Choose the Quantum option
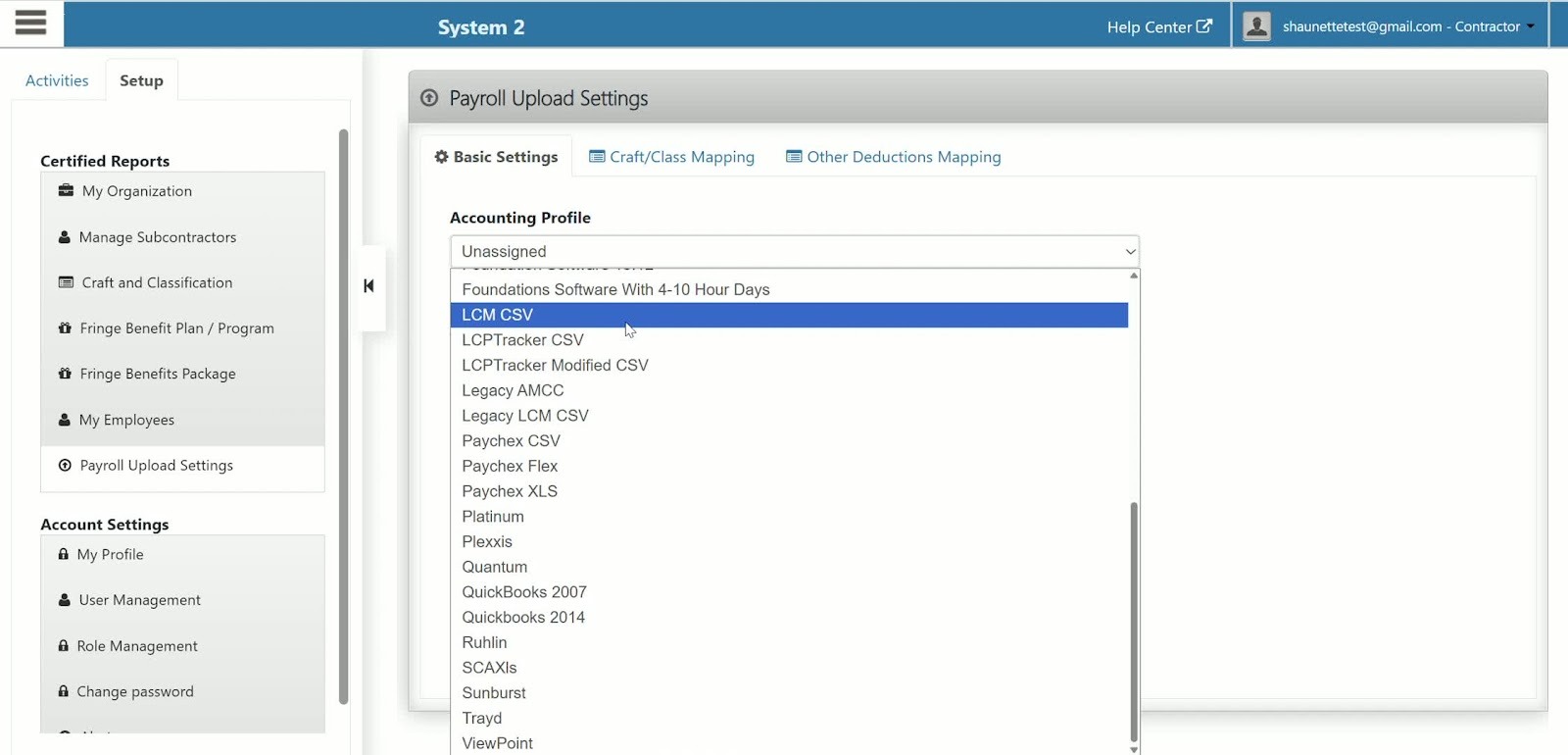This screenshot has width=1568, height=755. (x=789, y=567)
